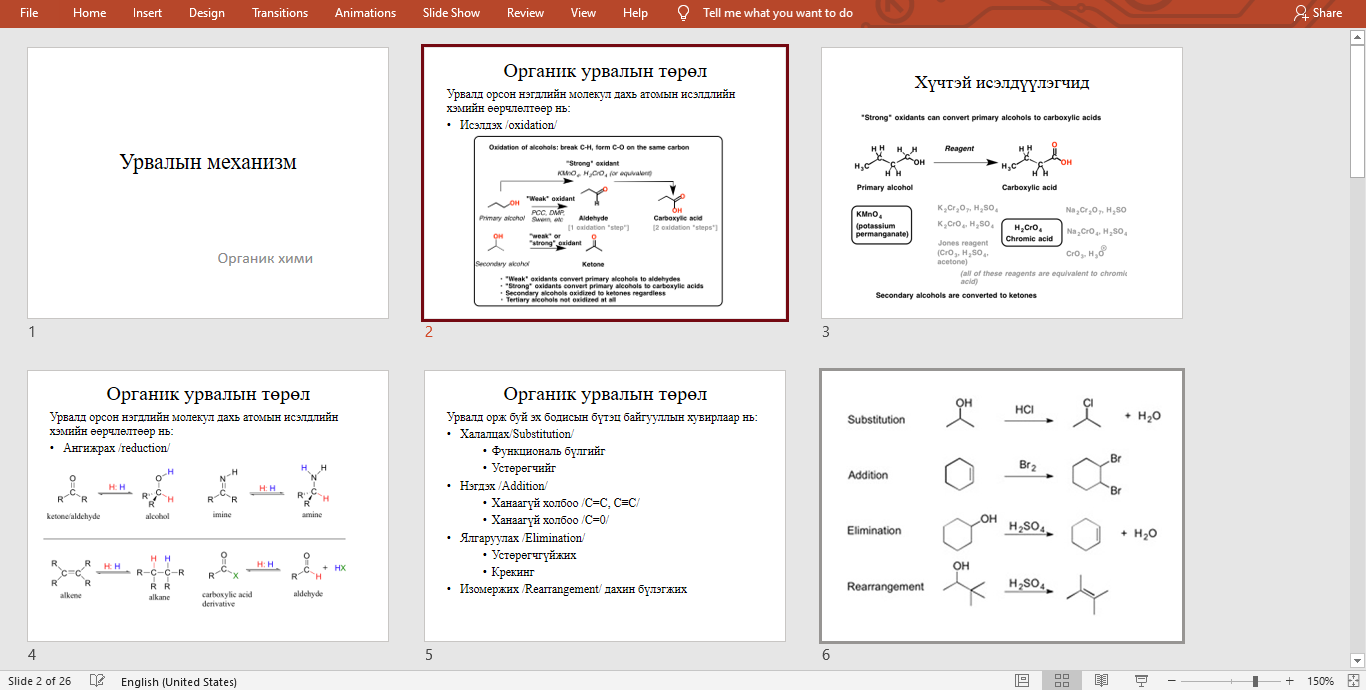Select slide 6 with reaction types
Screen dimensions: 1366x690
point(1001,506)
